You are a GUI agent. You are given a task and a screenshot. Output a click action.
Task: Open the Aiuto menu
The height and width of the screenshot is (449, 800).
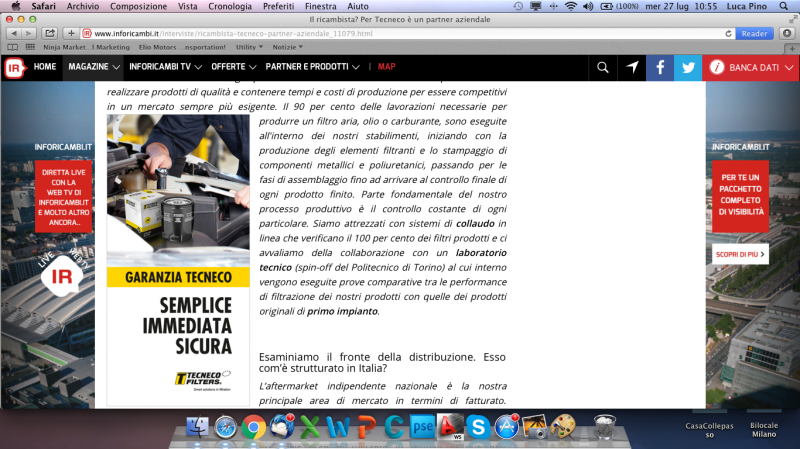tap(358, 6)
